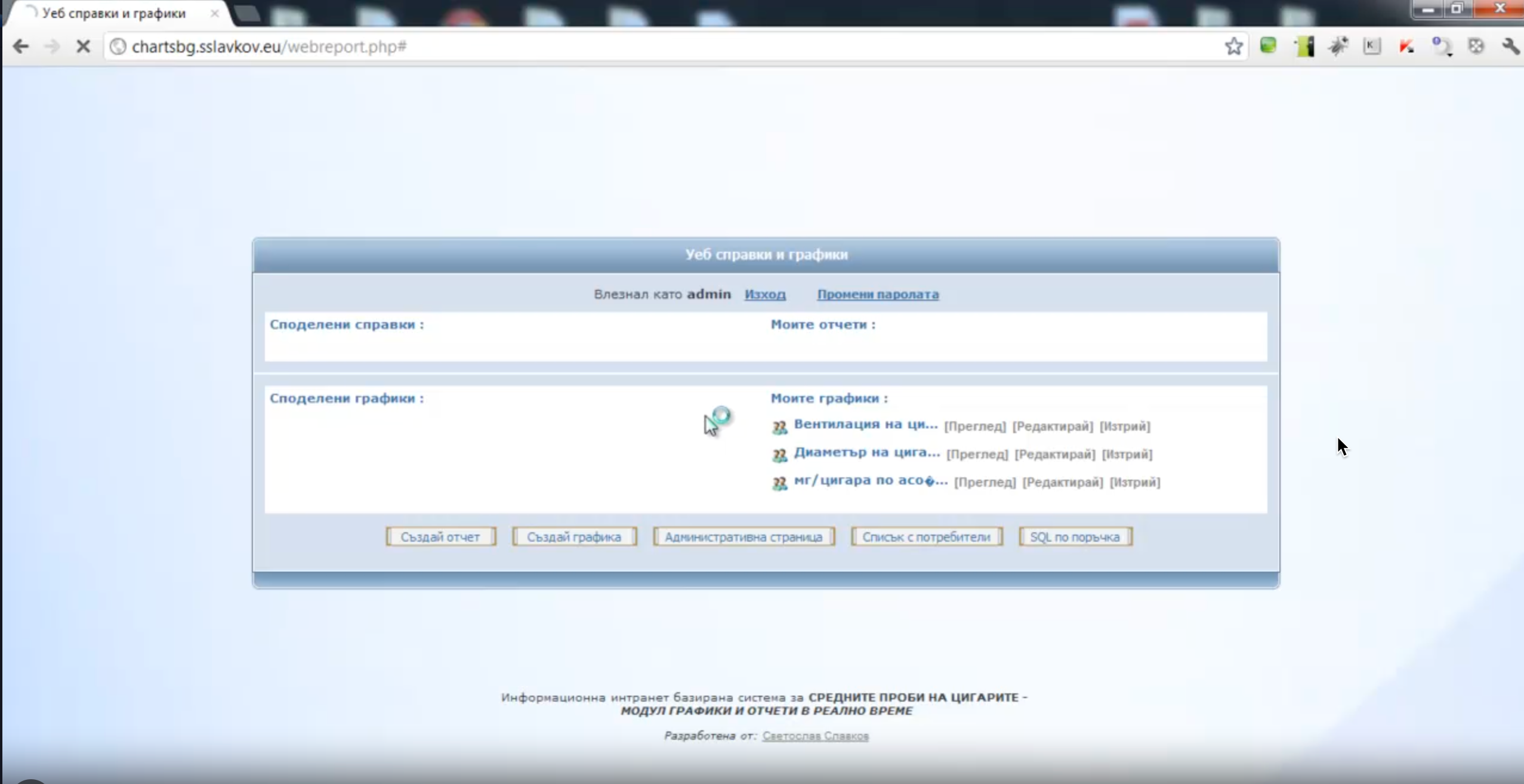This screenshot has width=1524, height=784.
Task: Click shared icon beside мг/цигара по асо...
Action: tap(779, 483)
